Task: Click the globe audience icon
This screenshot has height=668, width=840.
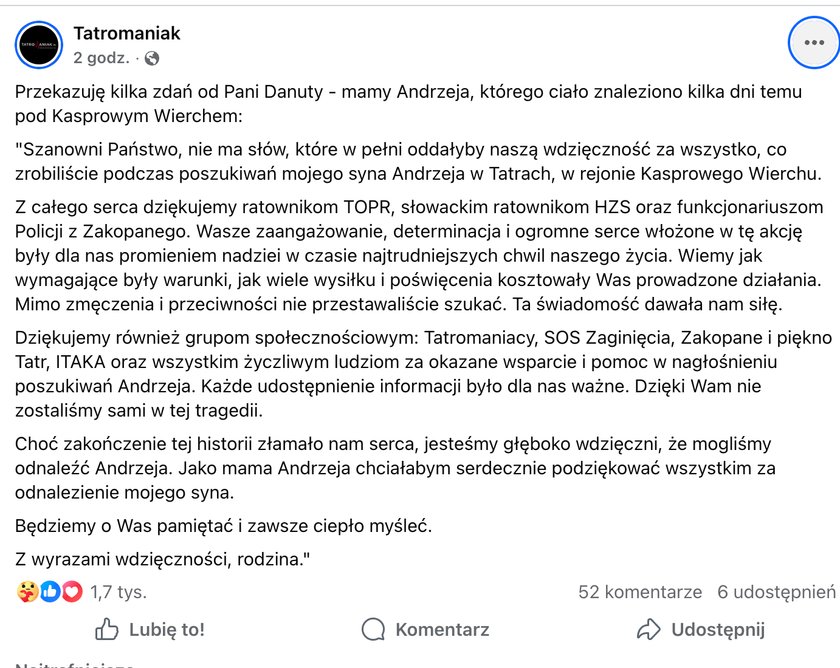Action: click(152, 58)
